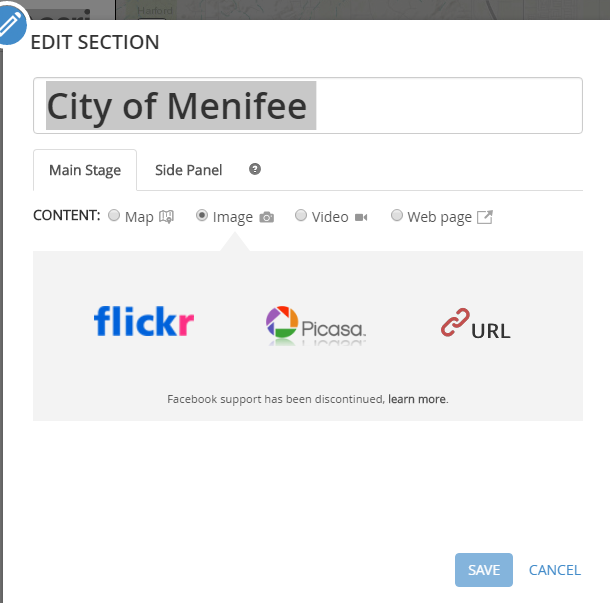The image size is (610, 603).
Task: Select the Video content radio button
Action: (301, 215)
